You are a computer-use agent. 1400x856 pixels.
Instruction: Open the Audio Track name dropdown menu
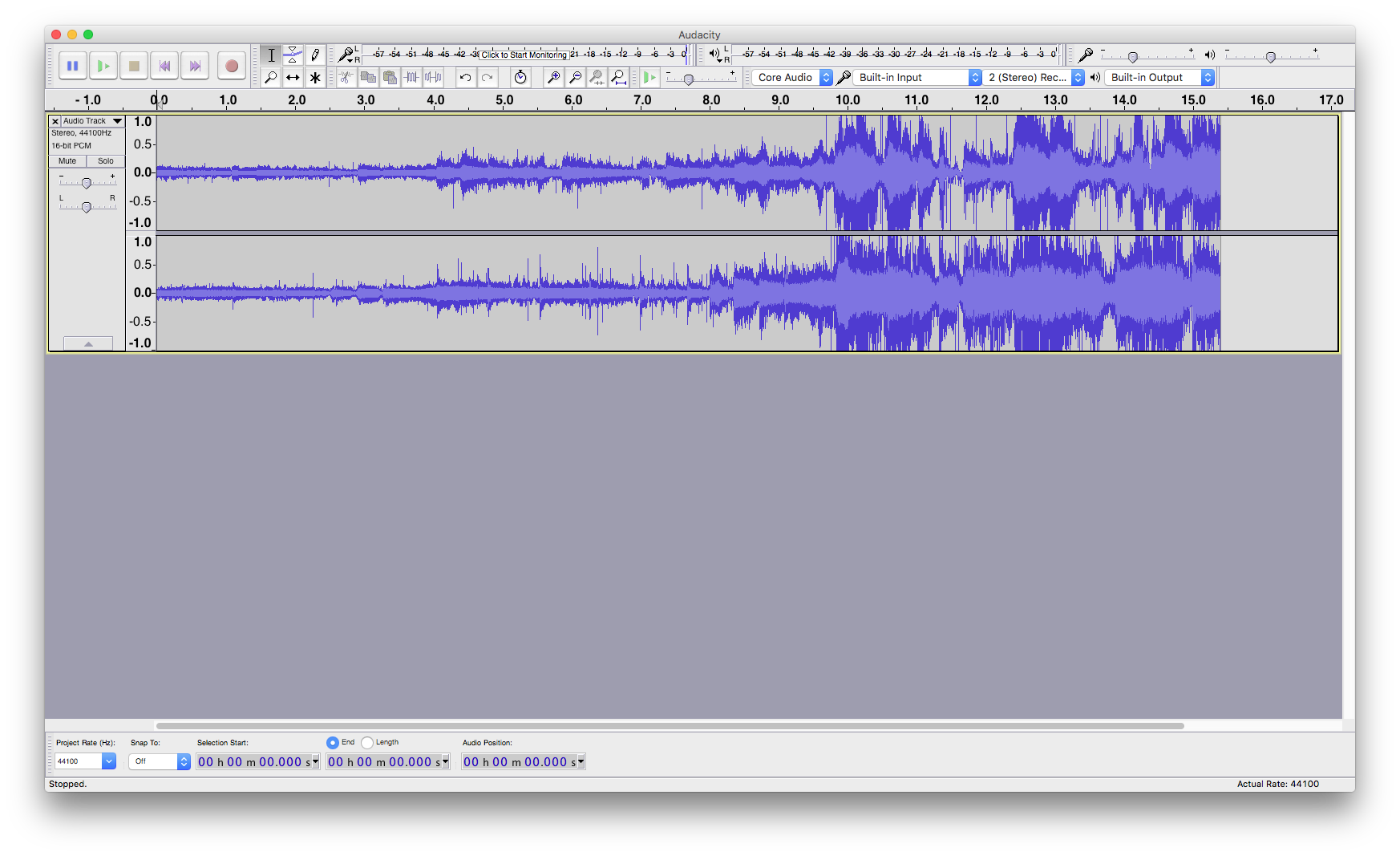93,121
